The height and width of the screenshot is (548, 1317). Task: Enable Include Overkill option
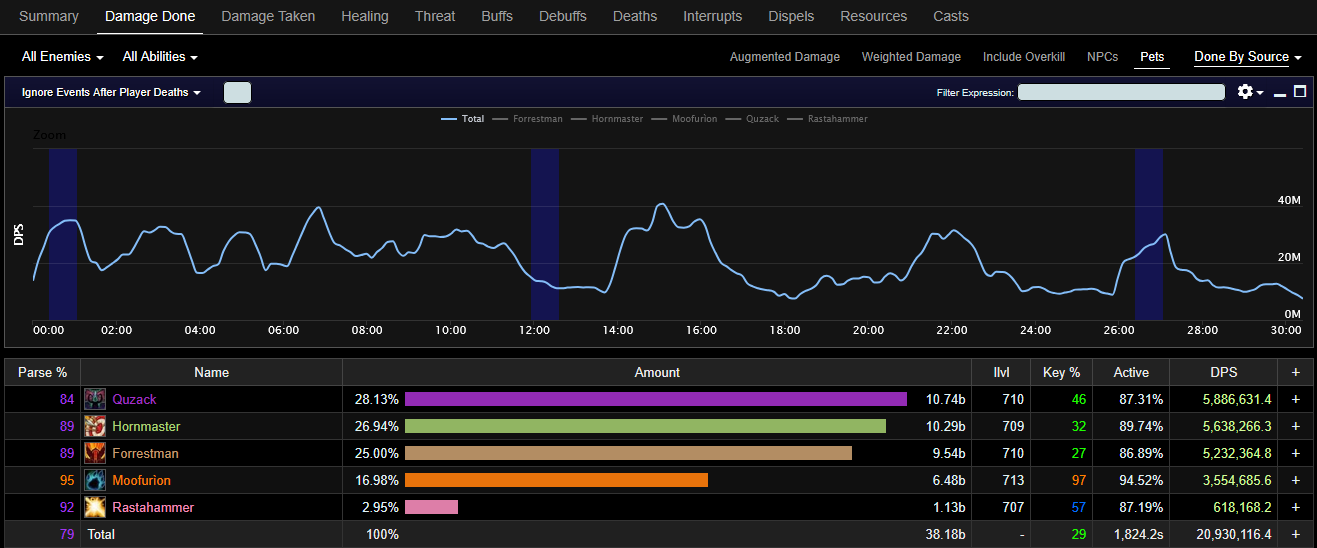click(1023, 57)
